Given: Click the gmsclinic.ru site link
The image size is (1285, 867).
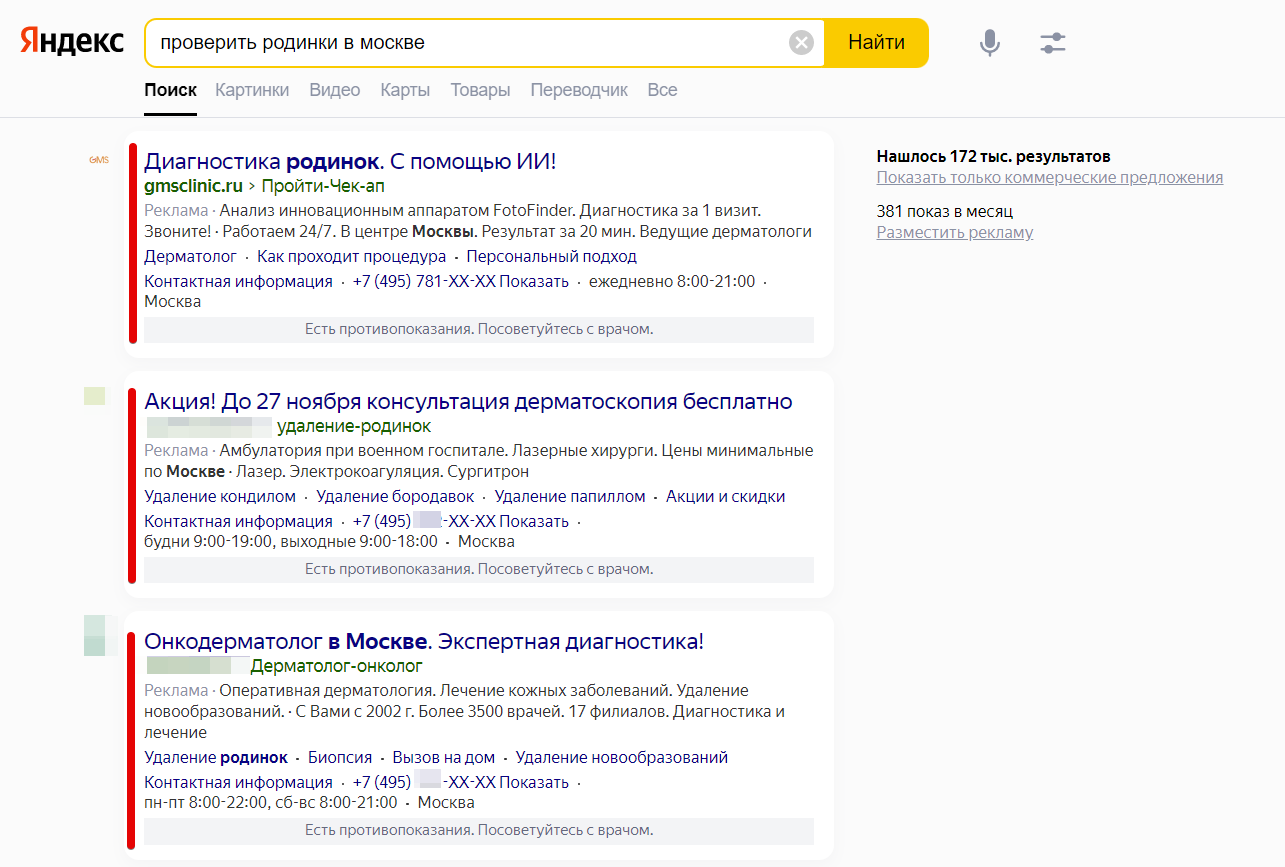Looking at the screenshot, I should click(193, 186).
